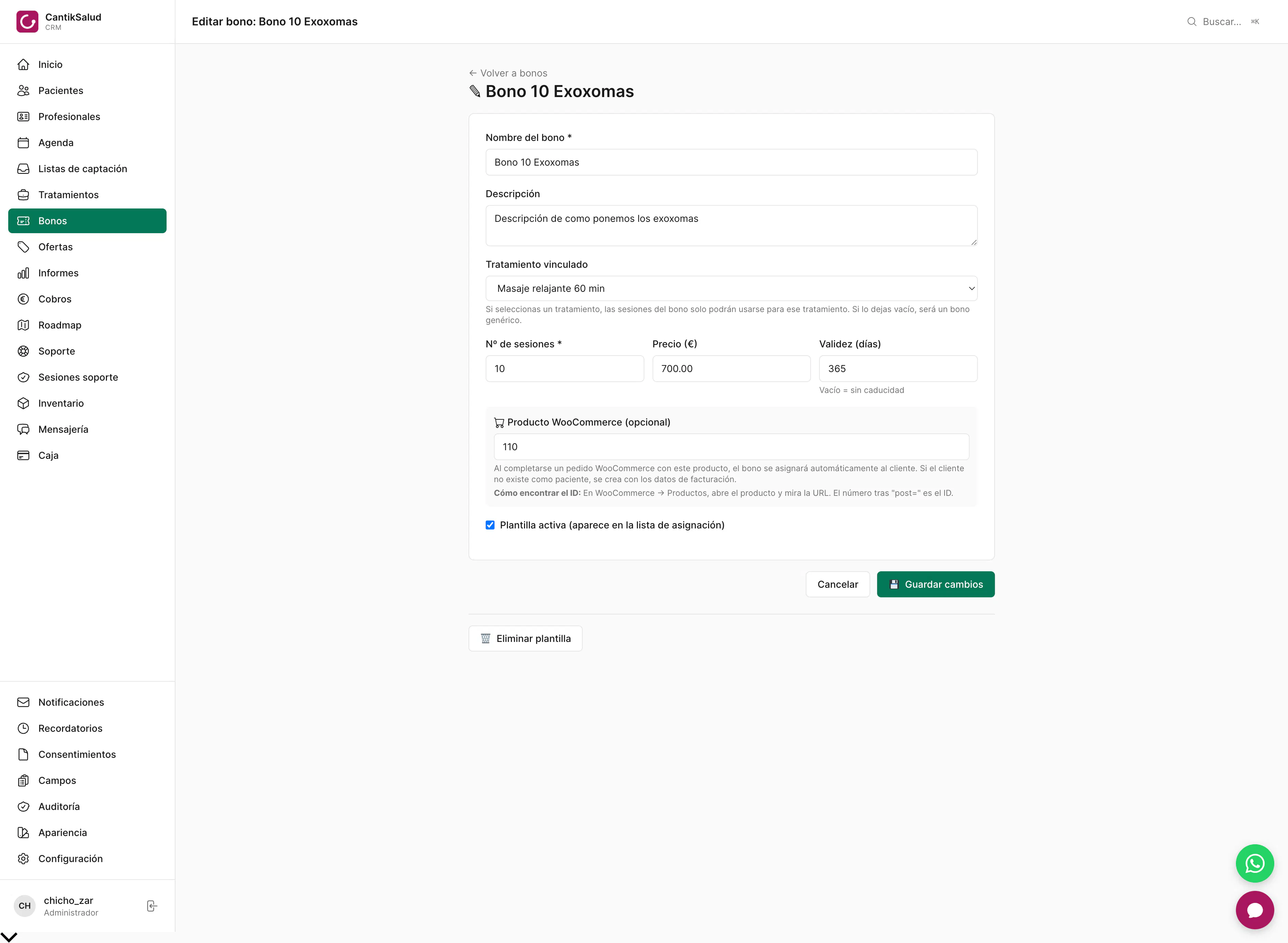Open Inicio home icon in sidebar
Screen dimensions: 1288x943
[x=23, y=64]
